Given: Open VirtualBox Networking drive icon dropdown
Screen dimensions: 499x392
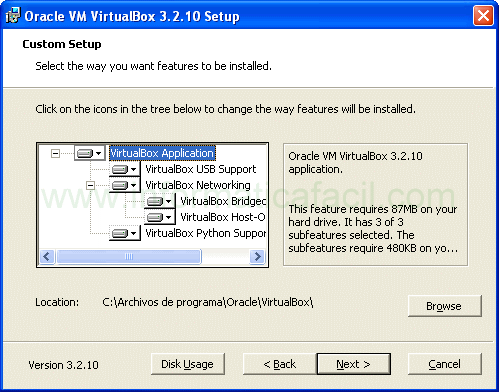Looking at the screenshot, I should click(x=124, y=185).
